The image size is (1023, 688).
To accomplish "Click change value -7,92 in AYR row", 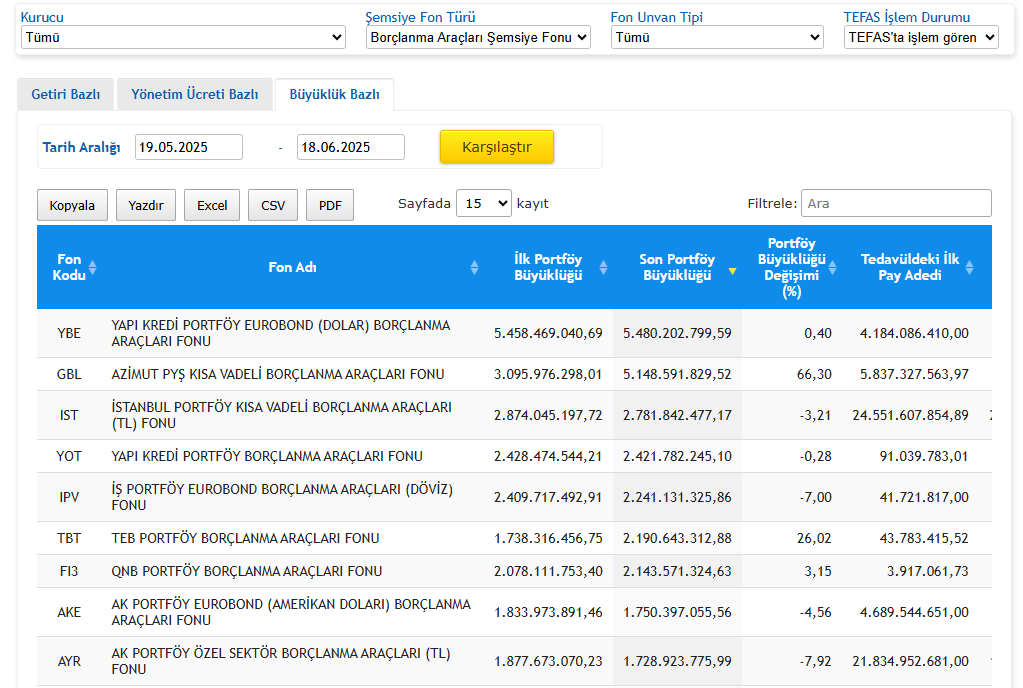I will pyautogui.click(x=816, y=661).
